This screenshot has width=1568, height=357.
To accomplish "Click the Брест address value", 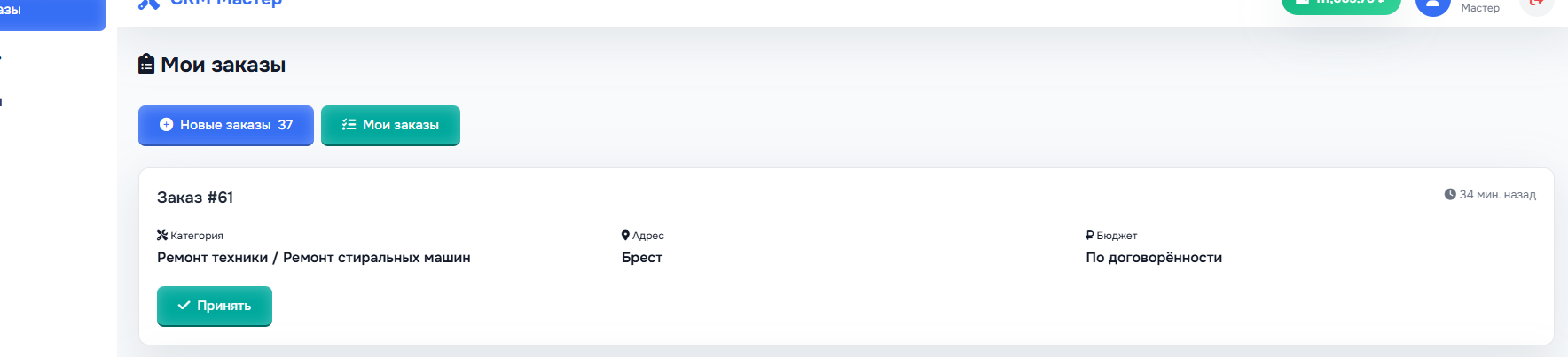I will pos(642,258).
